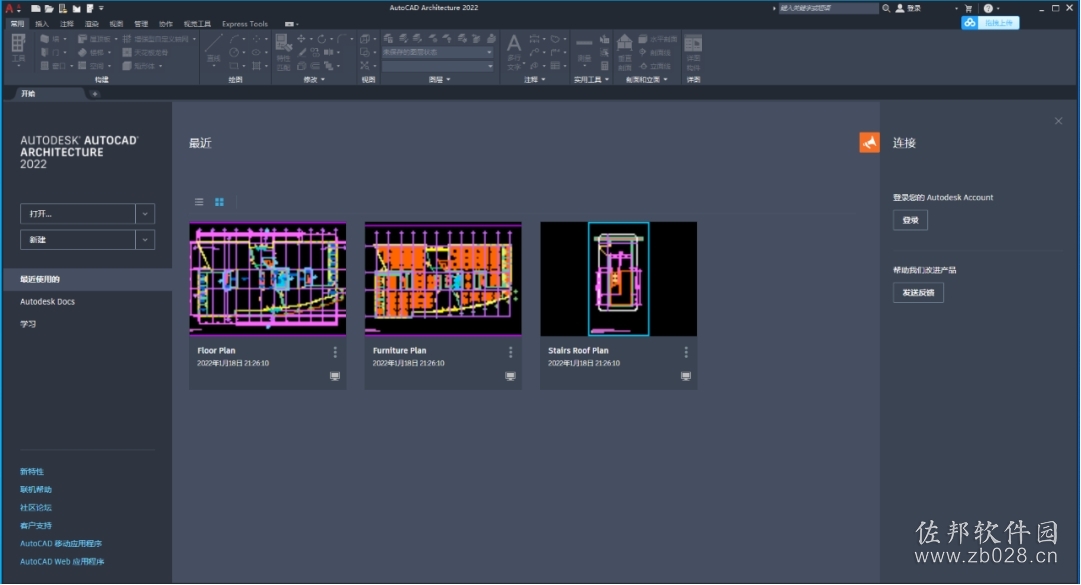Select the 多行文字 multiline text tool
This screenshot has height=585, width=1081.
point(514,52)
